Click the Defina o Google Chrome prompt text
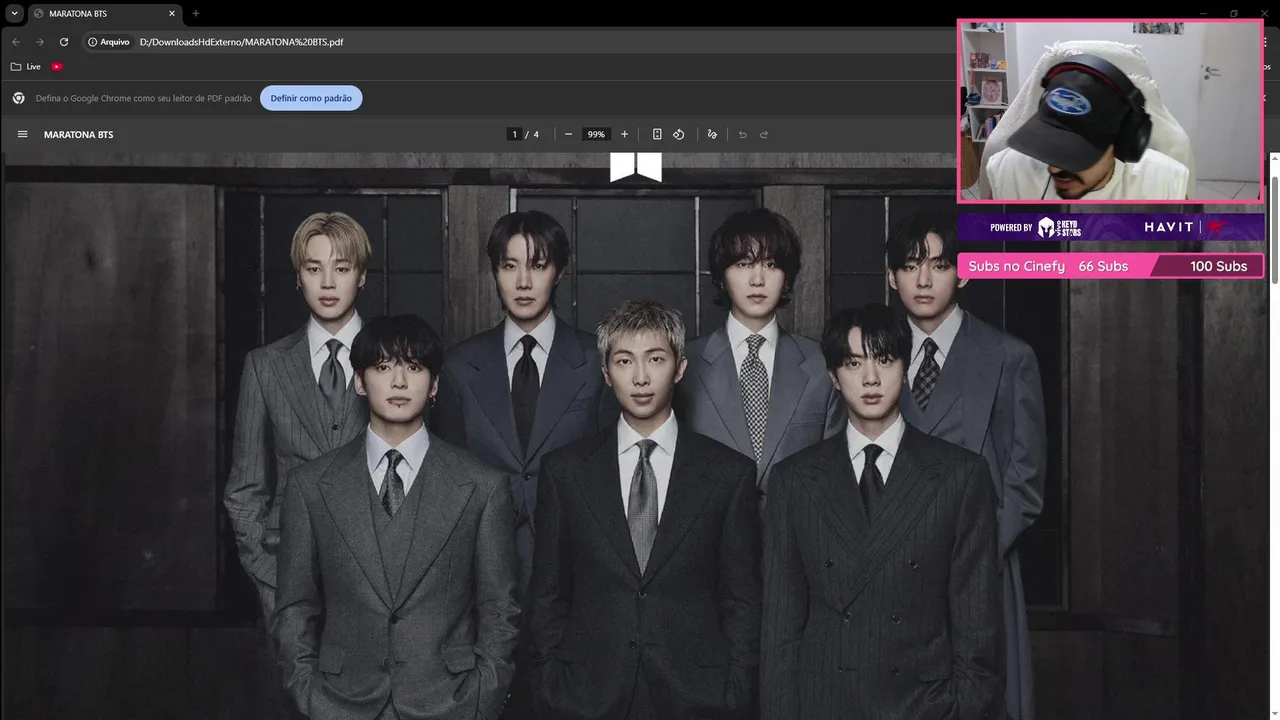Screen dimensions: 1280x720 pyautogui.click(x=144, y=98)
